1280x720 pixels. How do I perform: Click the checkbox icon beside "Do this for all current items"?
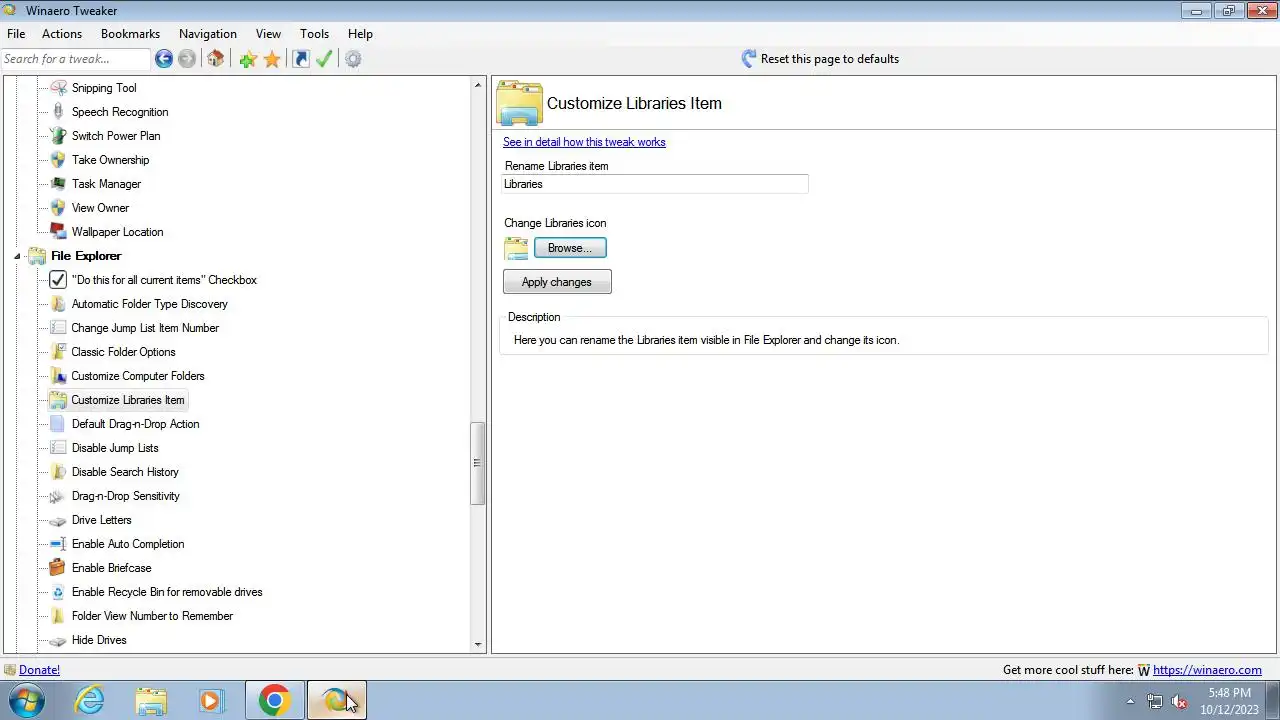click(x=58, y=280)
